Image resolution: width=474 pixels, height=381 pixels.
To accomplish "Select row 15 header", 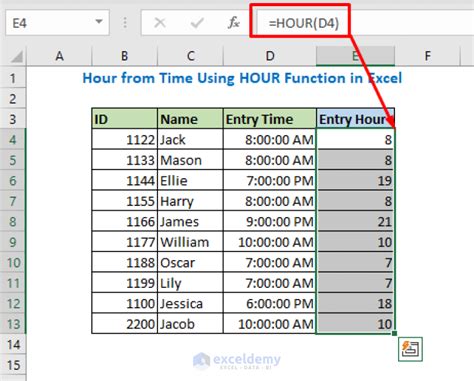I will pos(13,365).
